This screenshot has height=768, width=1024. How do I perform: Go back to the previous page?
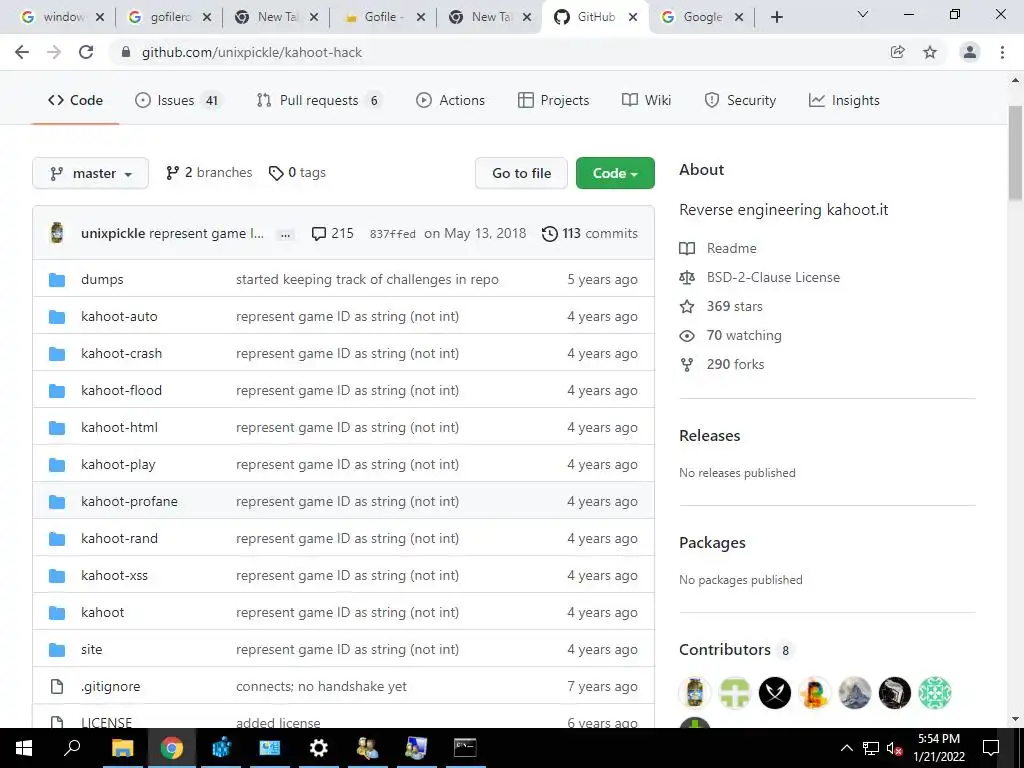pyautogui.click(x=22, y=52)
